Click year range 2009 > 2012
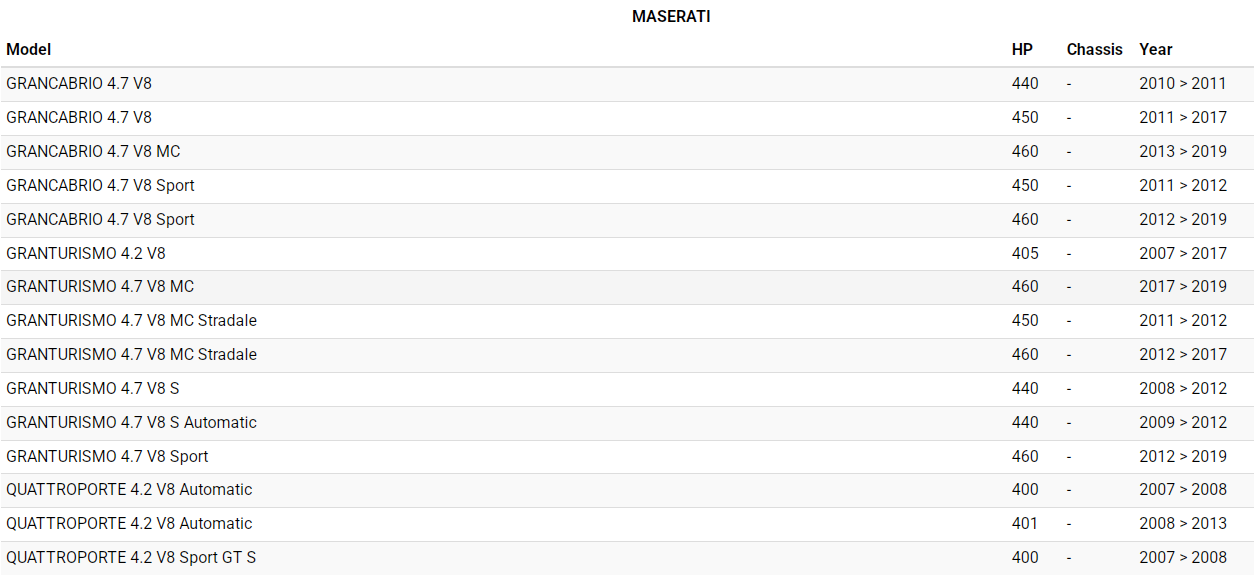1254x575 pixels. click(1182, 422)
